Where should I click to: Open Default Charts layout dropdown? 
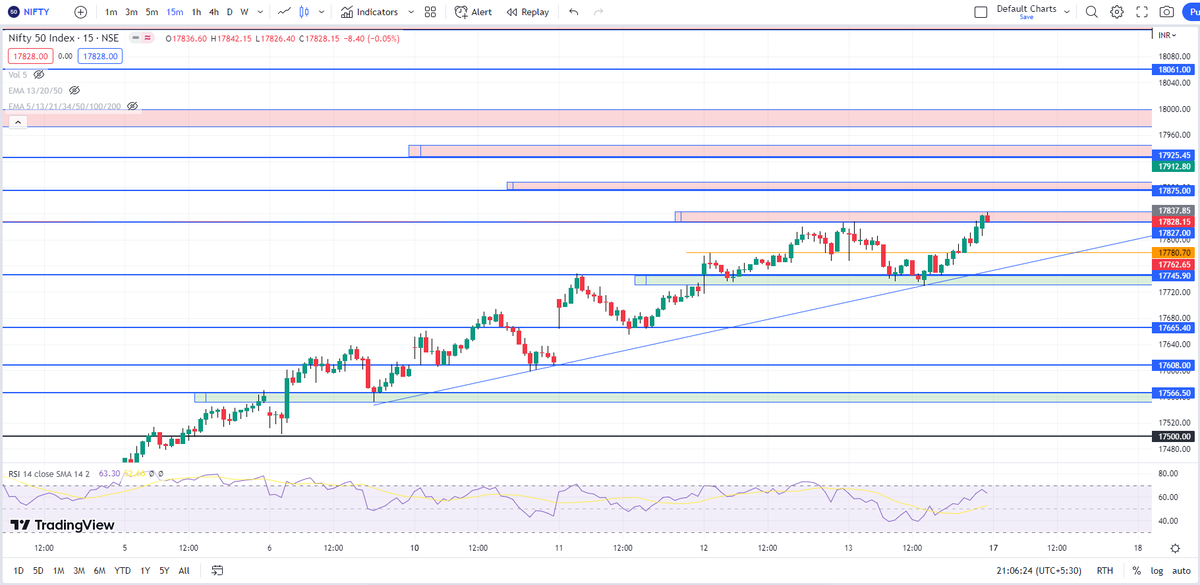click(x=1067, y=12)
